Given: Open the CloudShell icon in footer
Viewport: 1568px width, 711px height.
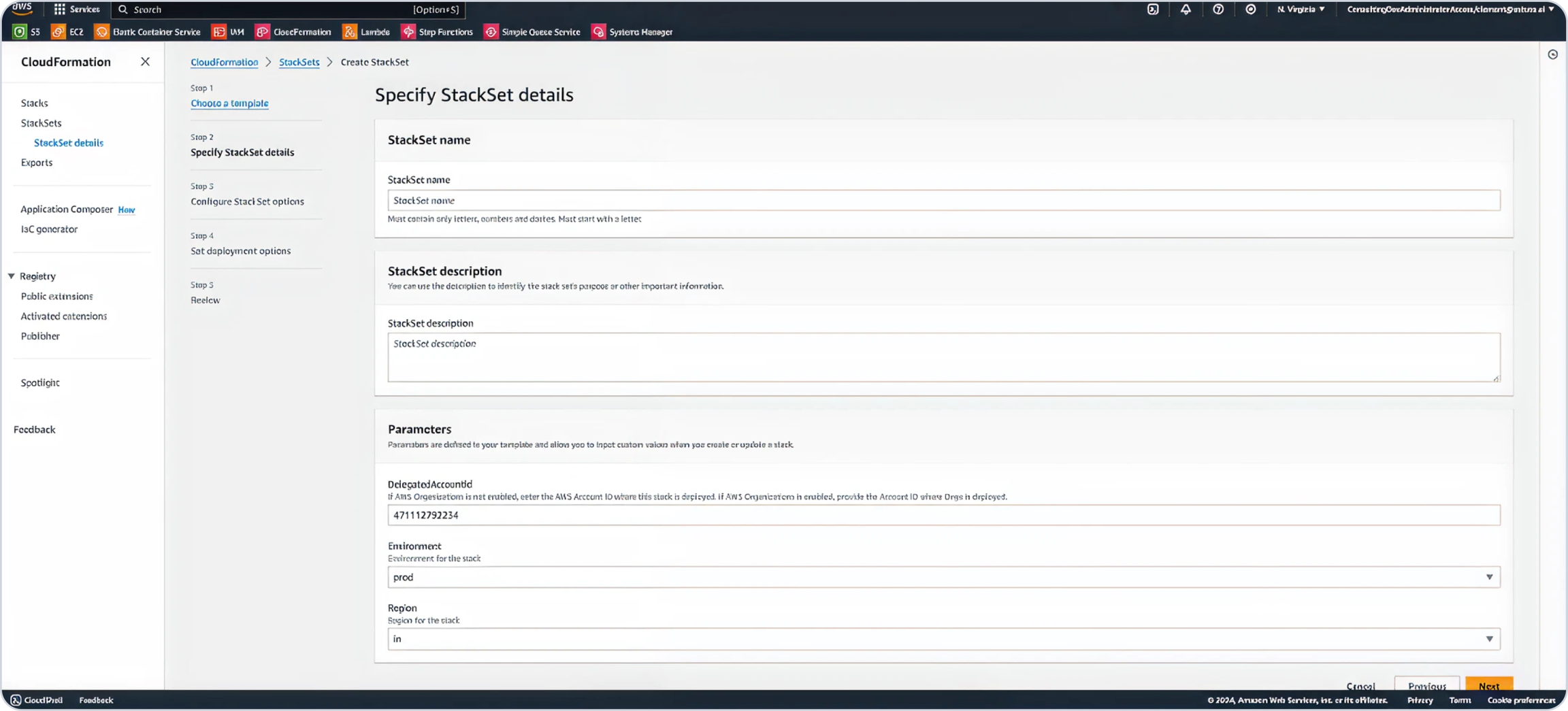Looking at the screenshot, I should coord(16,700).
